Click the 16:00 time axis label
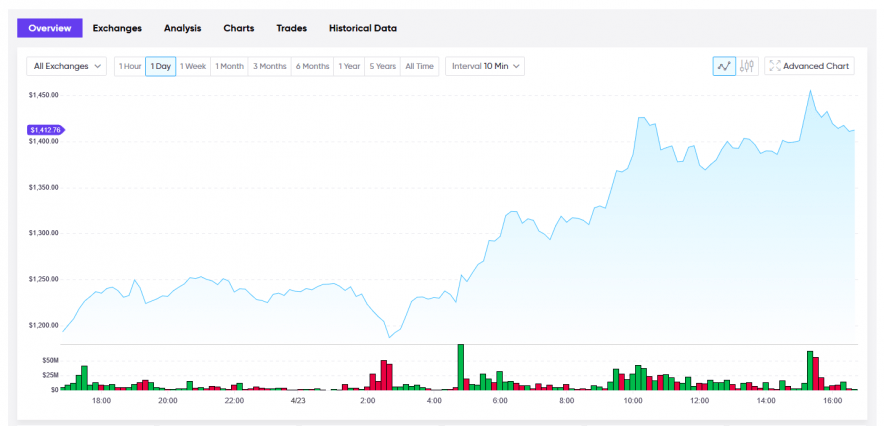This screenshot has height=426, width=884. 833,401
